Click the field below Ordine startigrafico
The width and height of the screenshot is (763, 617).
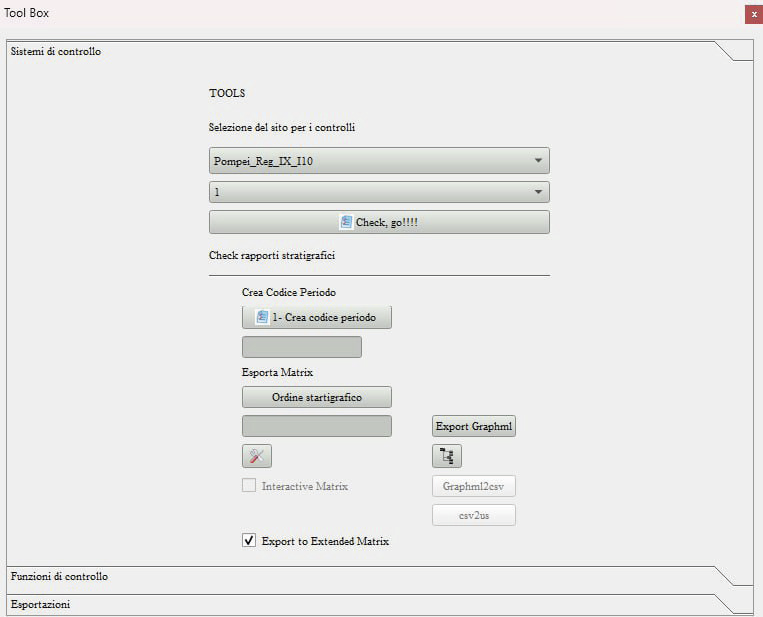coord(317,426)
